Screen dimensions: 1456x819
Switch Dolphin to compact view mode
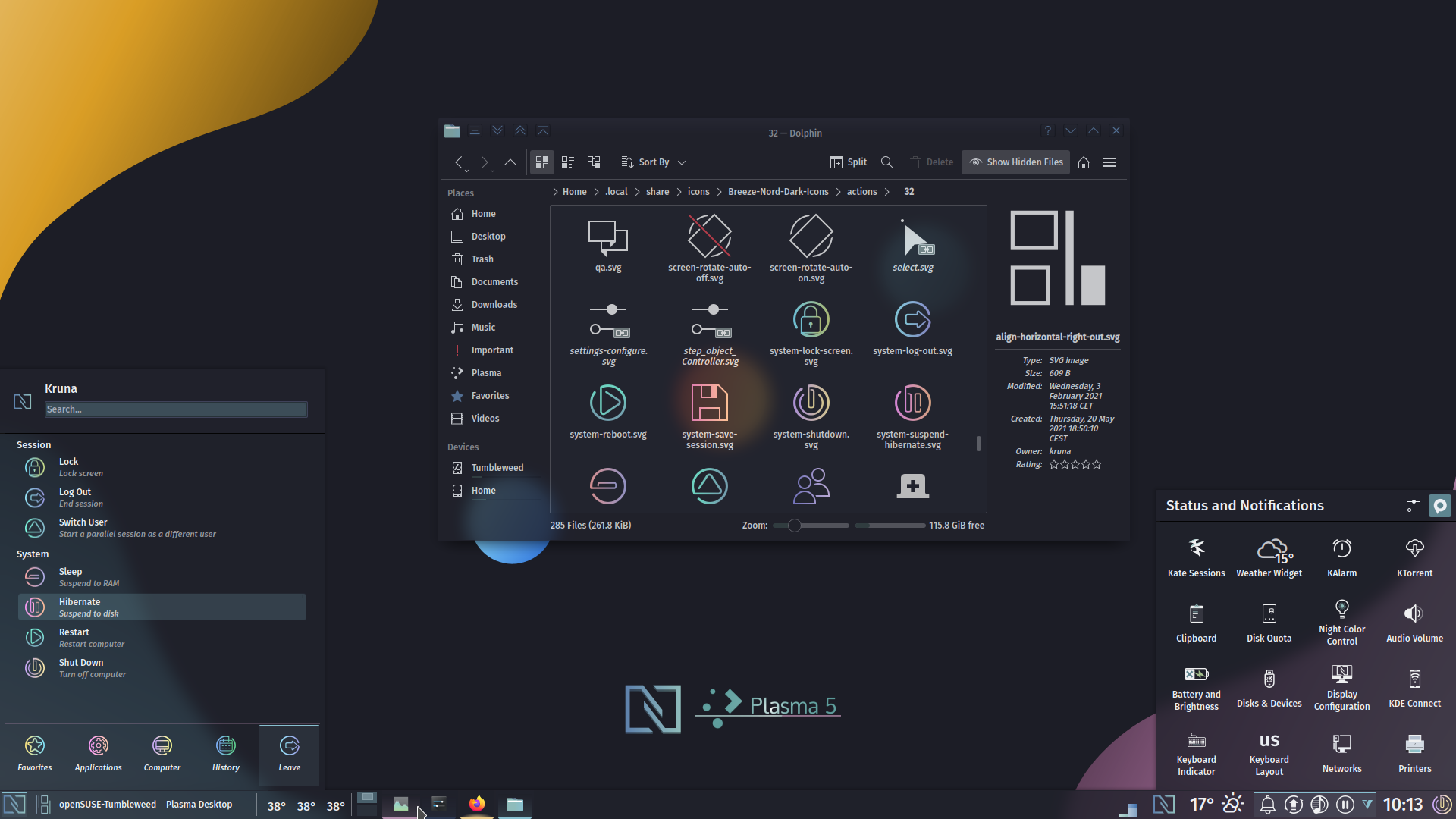point(567,162)
